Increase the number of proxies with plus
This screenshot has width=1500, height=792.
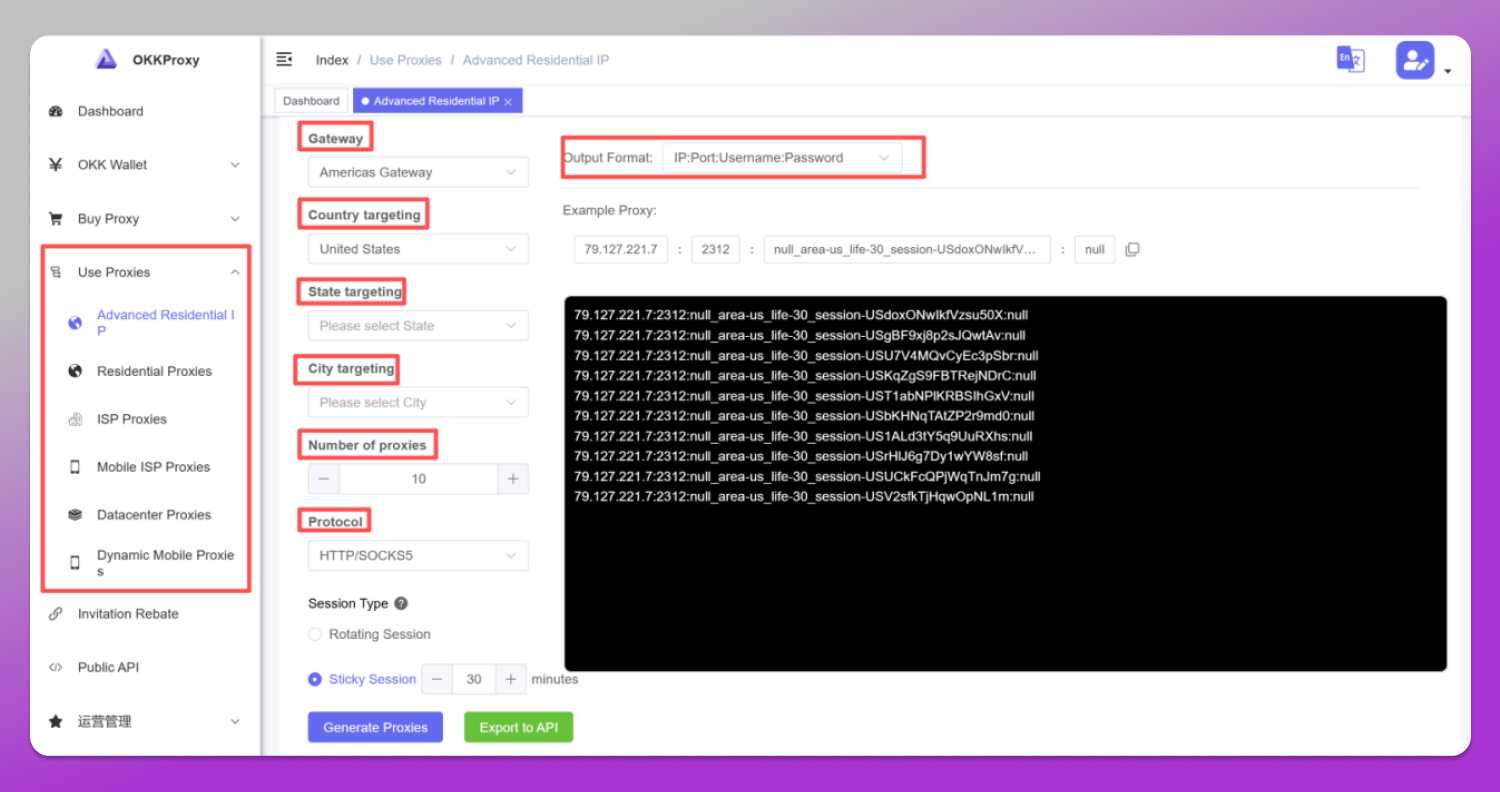click(513, 479)
